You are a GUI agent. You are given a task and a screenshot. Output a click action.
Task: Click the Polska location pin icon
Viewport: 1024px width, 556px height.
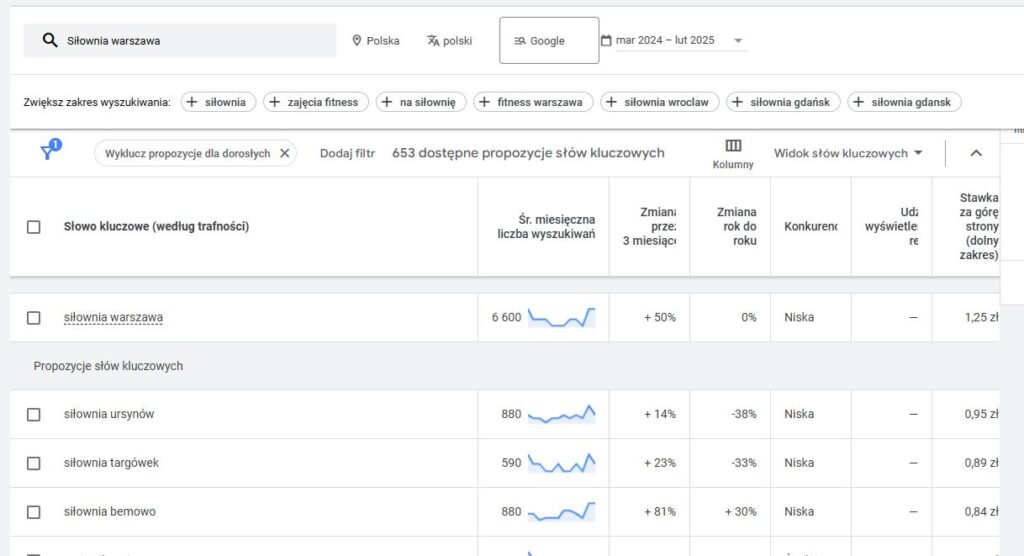coord(356,41)
